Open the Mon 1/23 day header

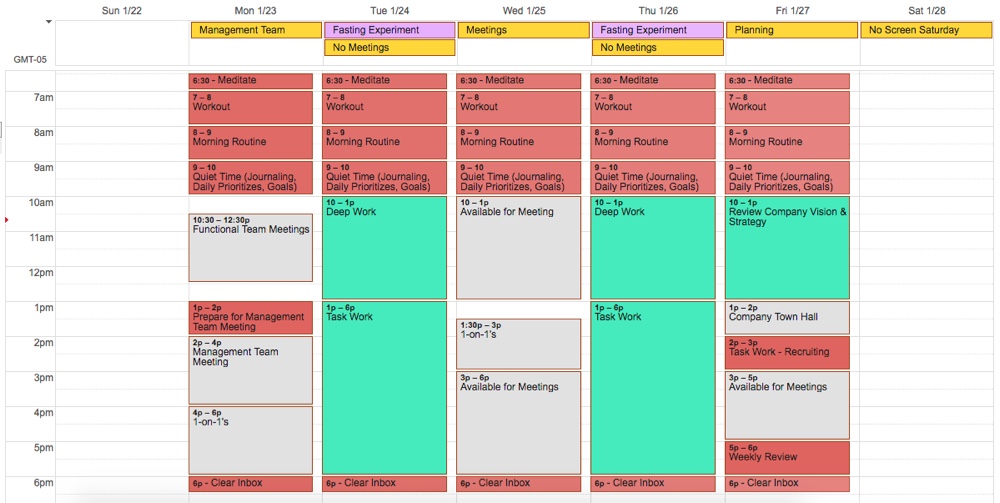pos(257,10)
